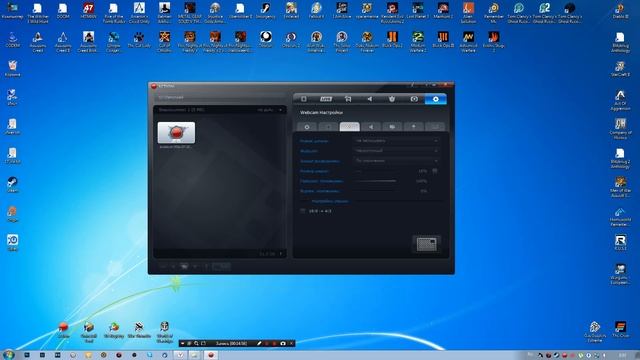Select the speaker audio settings sub-tab
The height and width of the screenshot is (360, 640).
tap(371, 127)
